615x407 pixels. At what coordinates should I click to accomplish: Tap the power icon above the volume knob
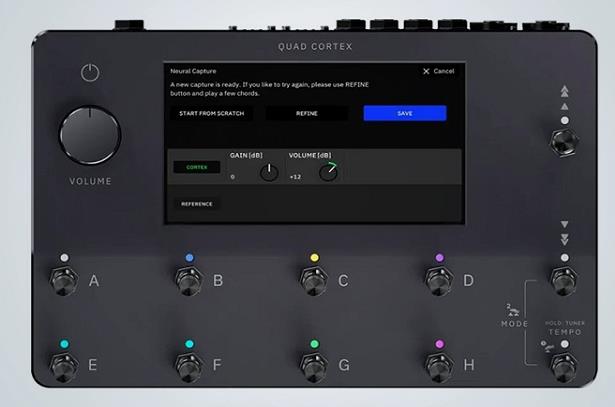point(90,73)
